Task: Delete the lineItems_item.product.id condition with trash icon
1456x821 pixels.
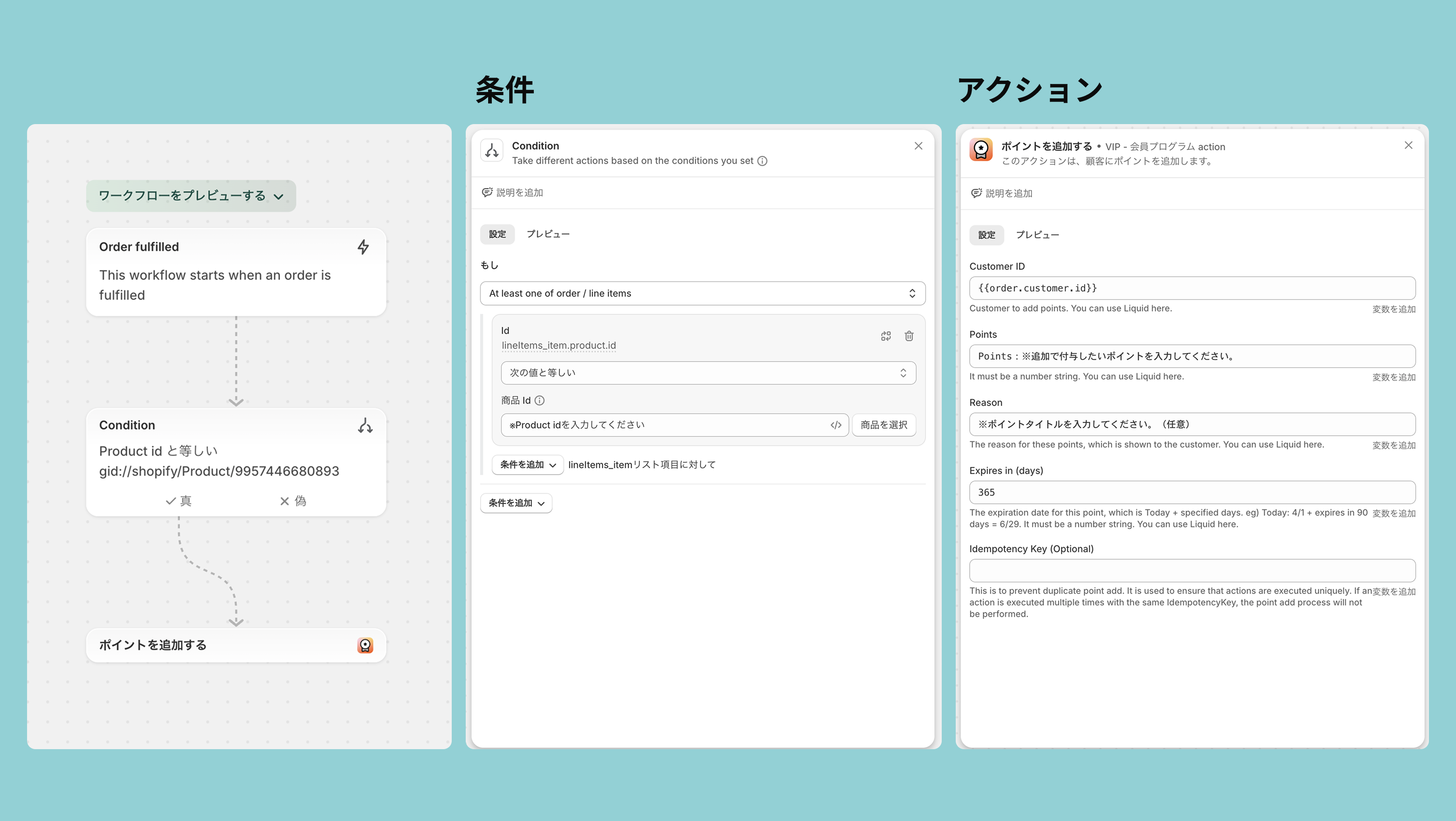Action: 909,336
